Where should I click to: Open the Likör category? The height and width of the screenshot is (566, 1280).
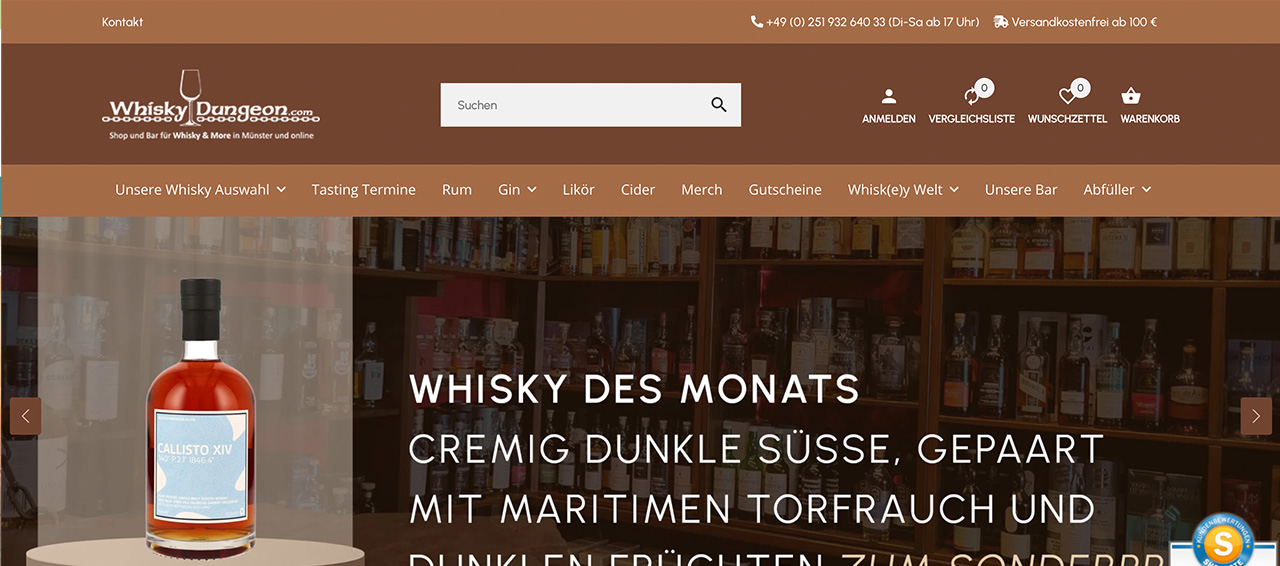click(x=578, y=190)
